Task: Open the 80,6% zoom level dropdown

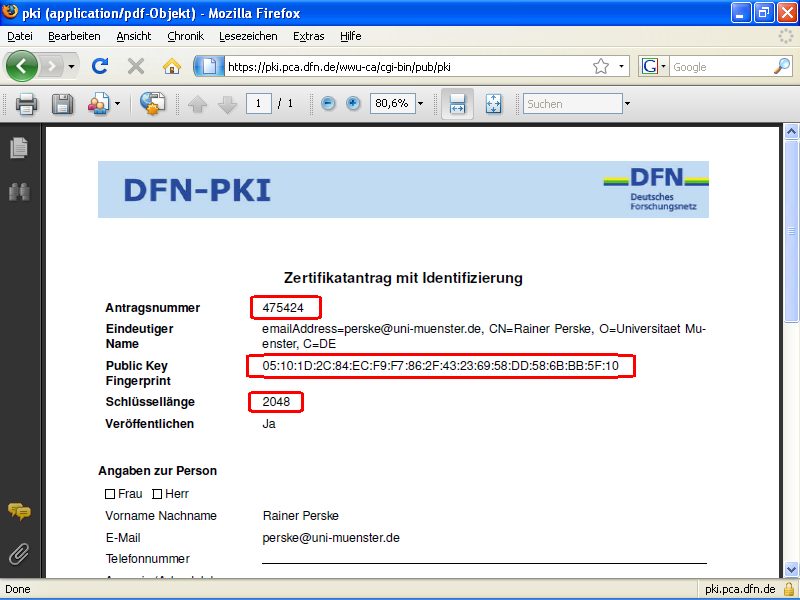Action: tap(419, 103)
